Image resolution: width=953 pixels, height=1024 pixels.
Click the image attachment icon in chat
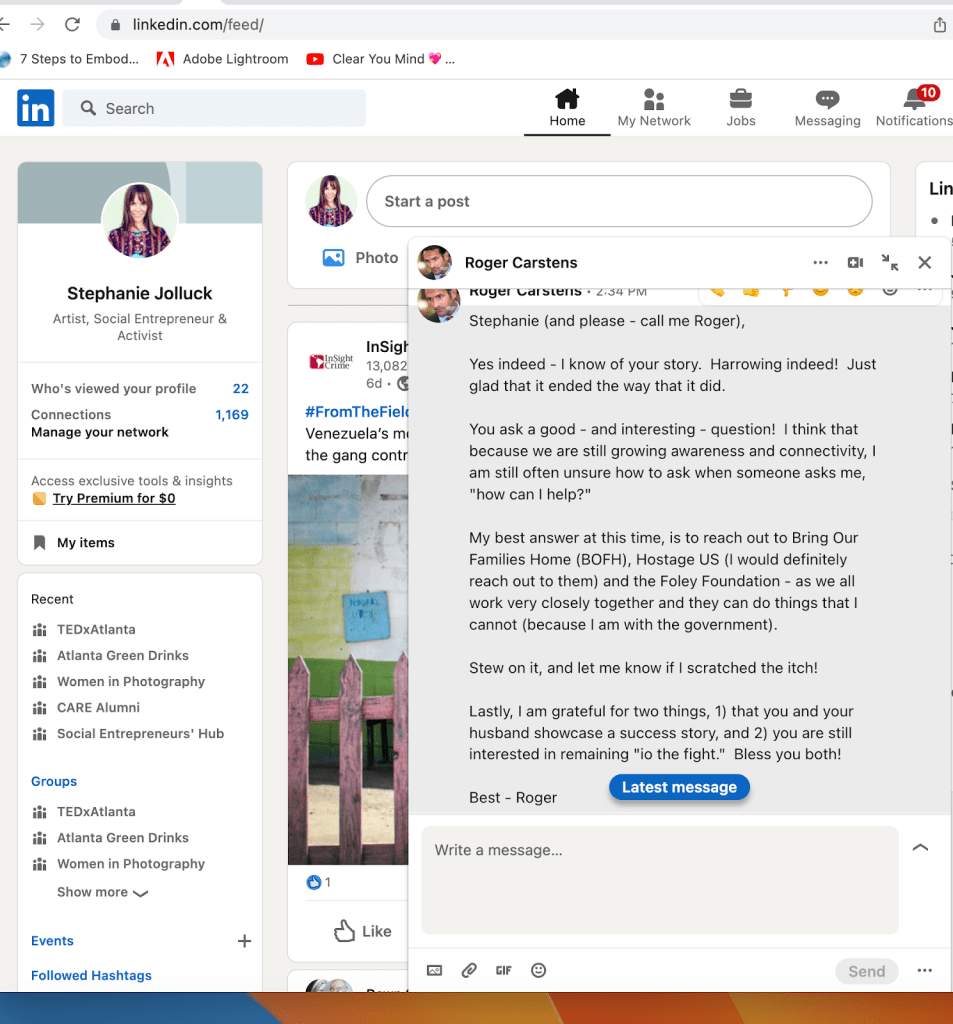coord(434,970)
